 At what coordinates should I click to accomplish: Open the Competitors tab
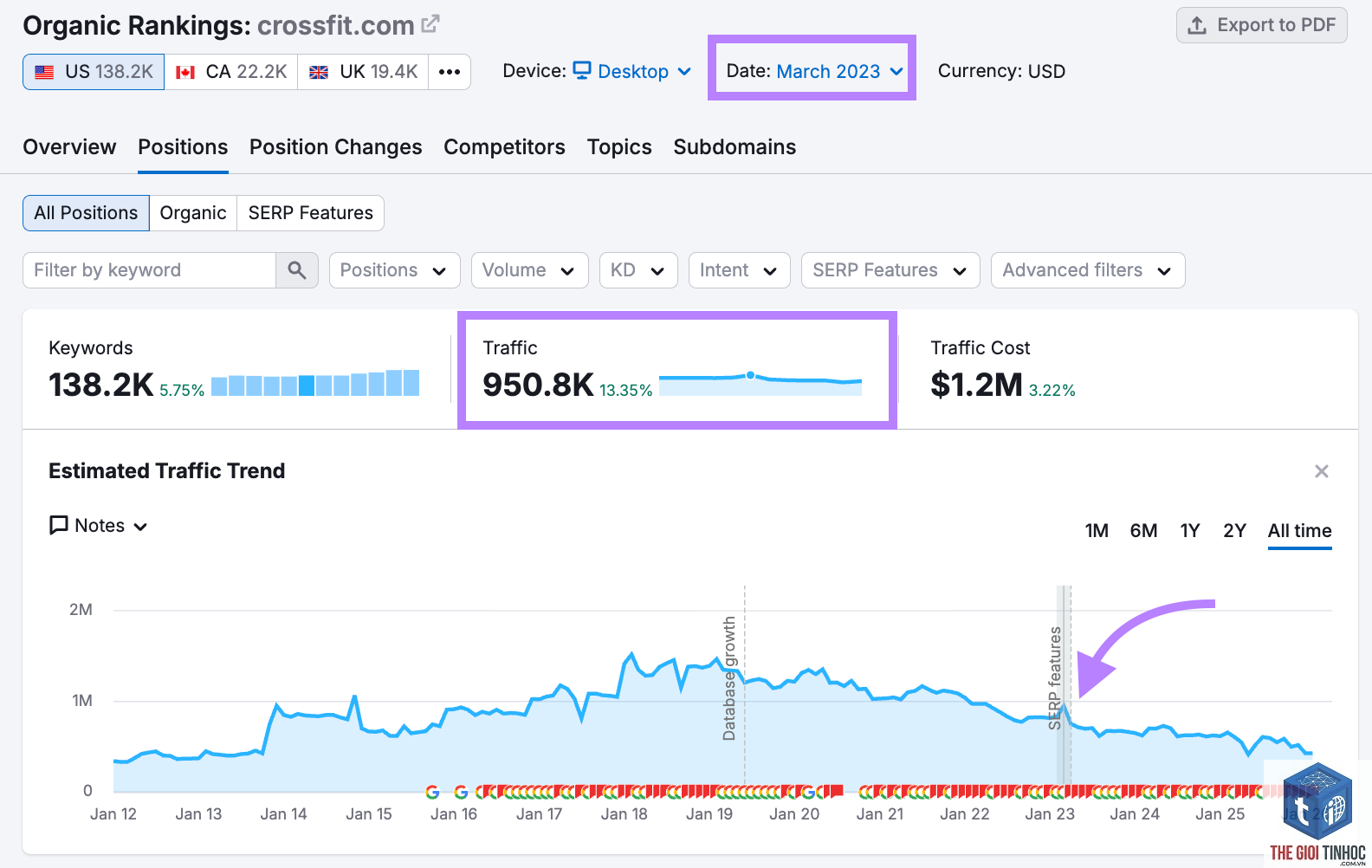tap(504, 147)
